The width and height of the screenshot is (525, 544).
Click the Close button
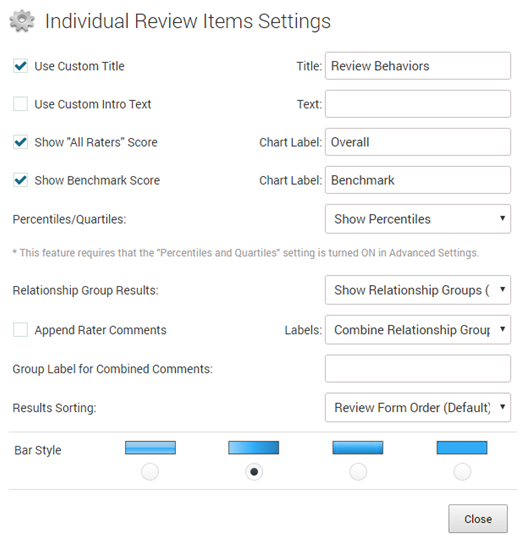pos(478,519)
